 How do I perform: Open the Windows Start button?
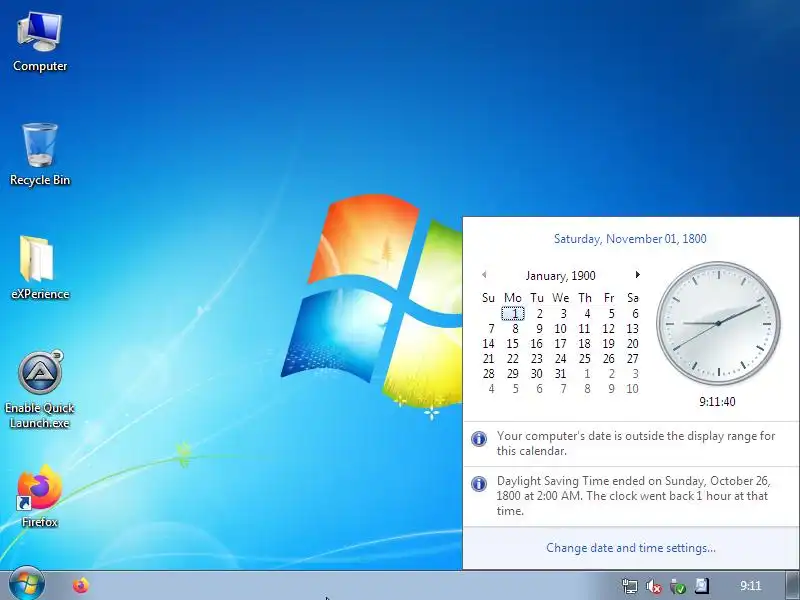click(27, 584)
